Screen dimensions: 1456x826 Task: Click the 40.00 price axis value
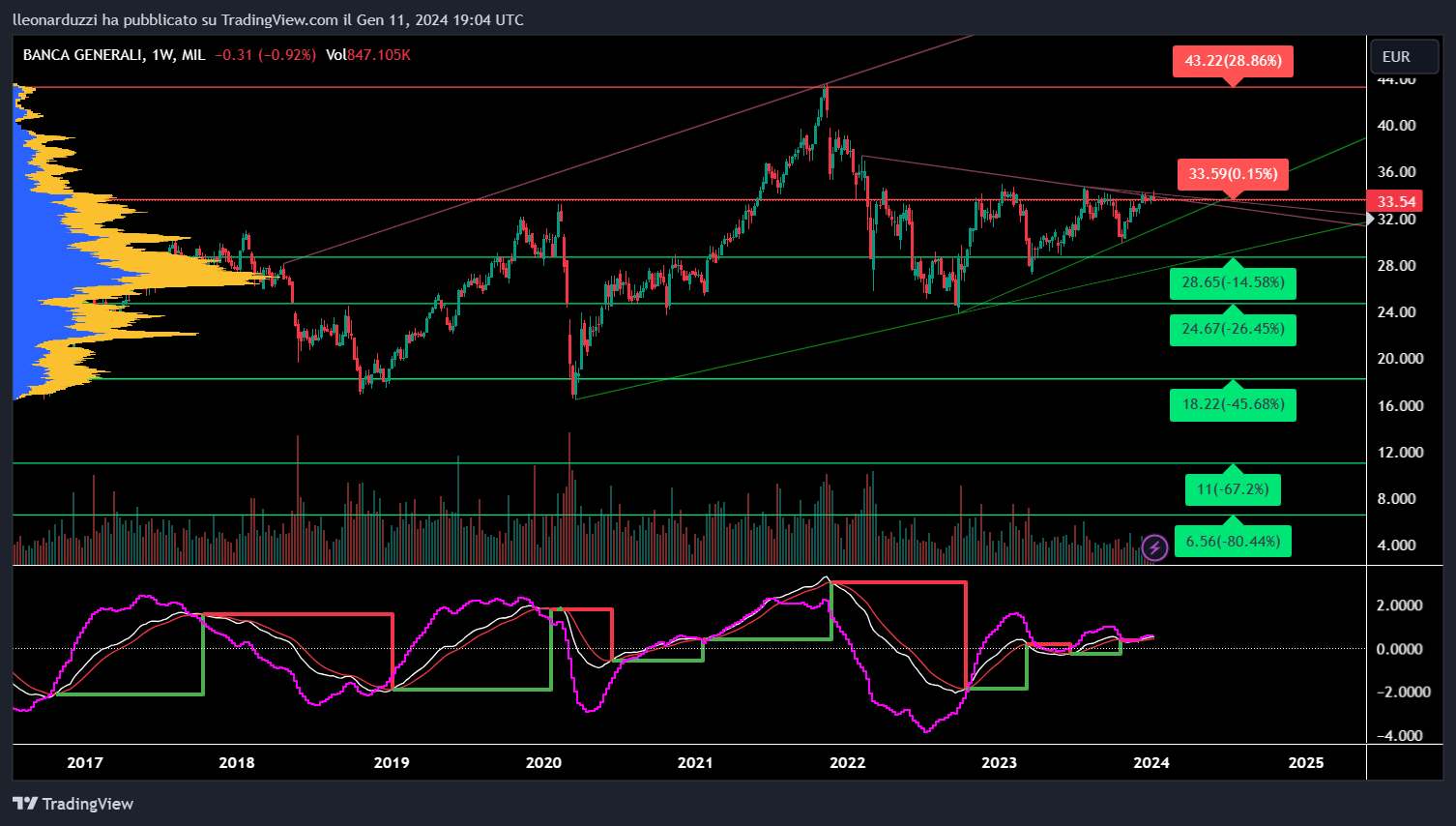[x=1397, y=126]
